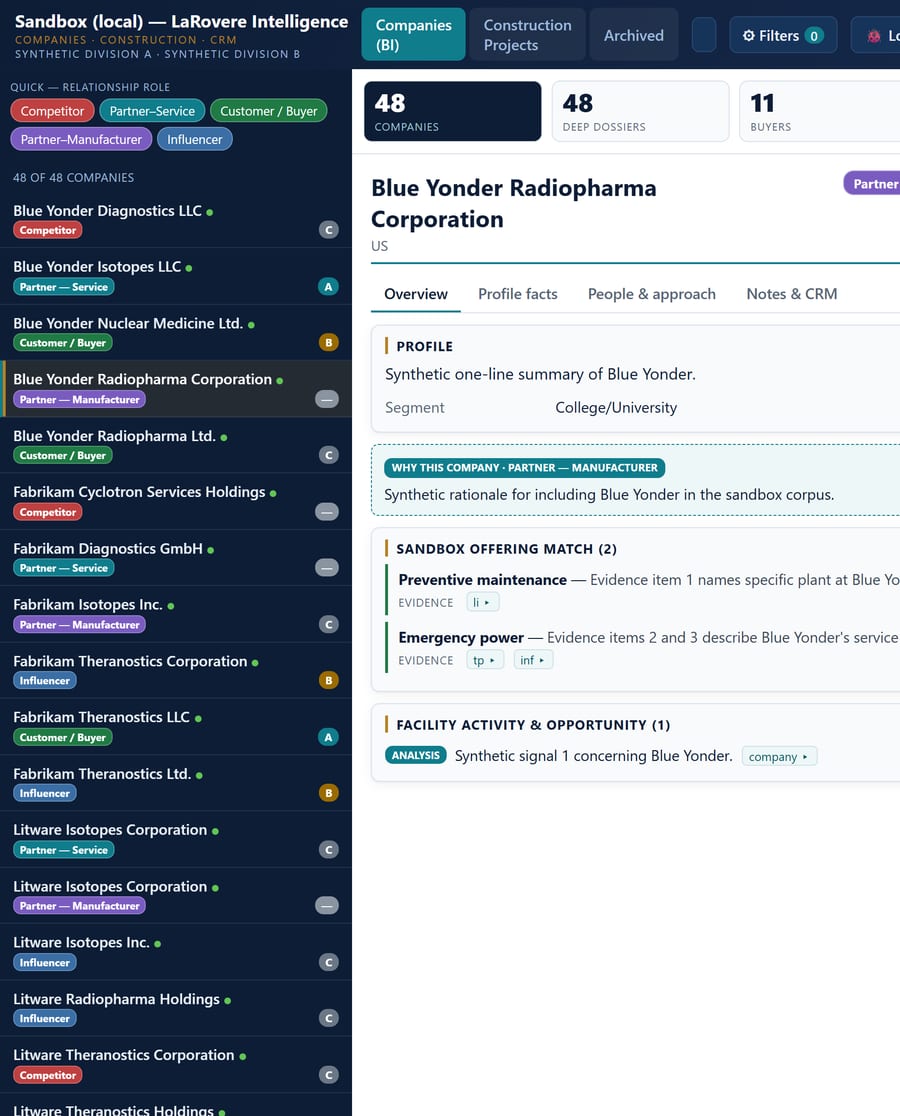
Task: Select the Fabrikam Theranostics LLC company name
Action: (102, 717)
